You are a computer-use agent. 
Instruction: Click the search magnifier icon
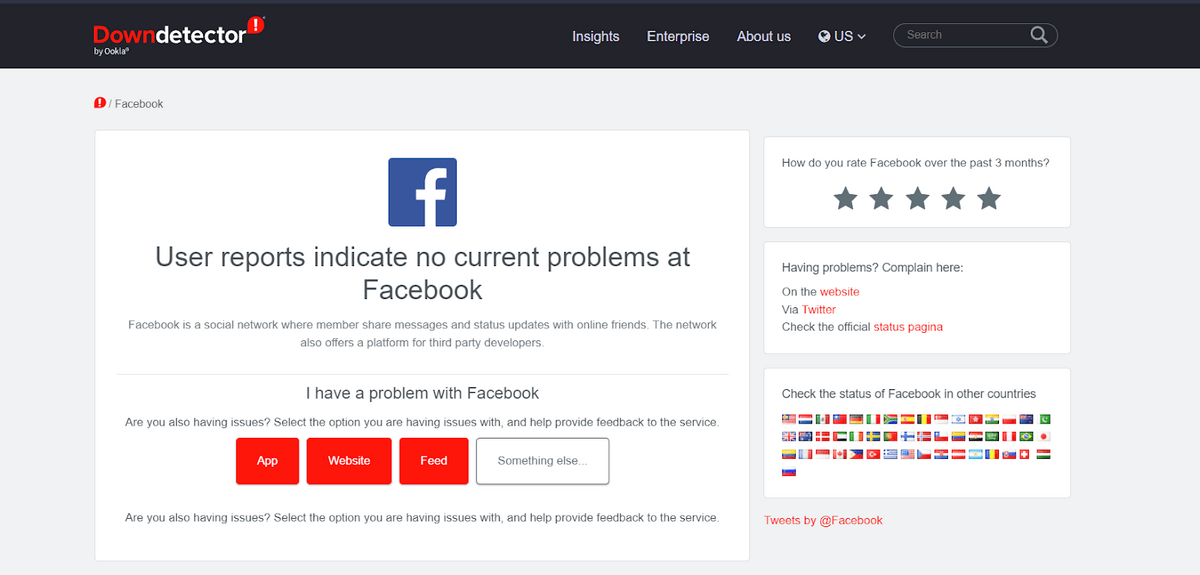pyautogui.click(x=1039, y=35)
